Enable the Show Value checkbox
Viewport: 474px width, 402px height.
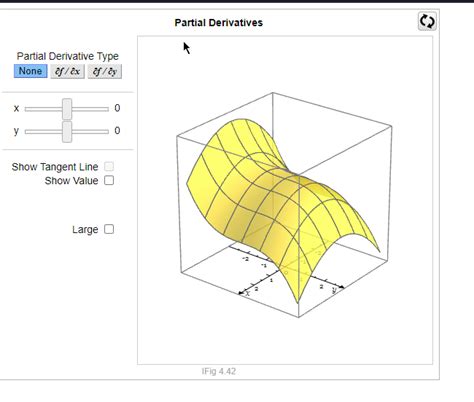pos(109,180)
